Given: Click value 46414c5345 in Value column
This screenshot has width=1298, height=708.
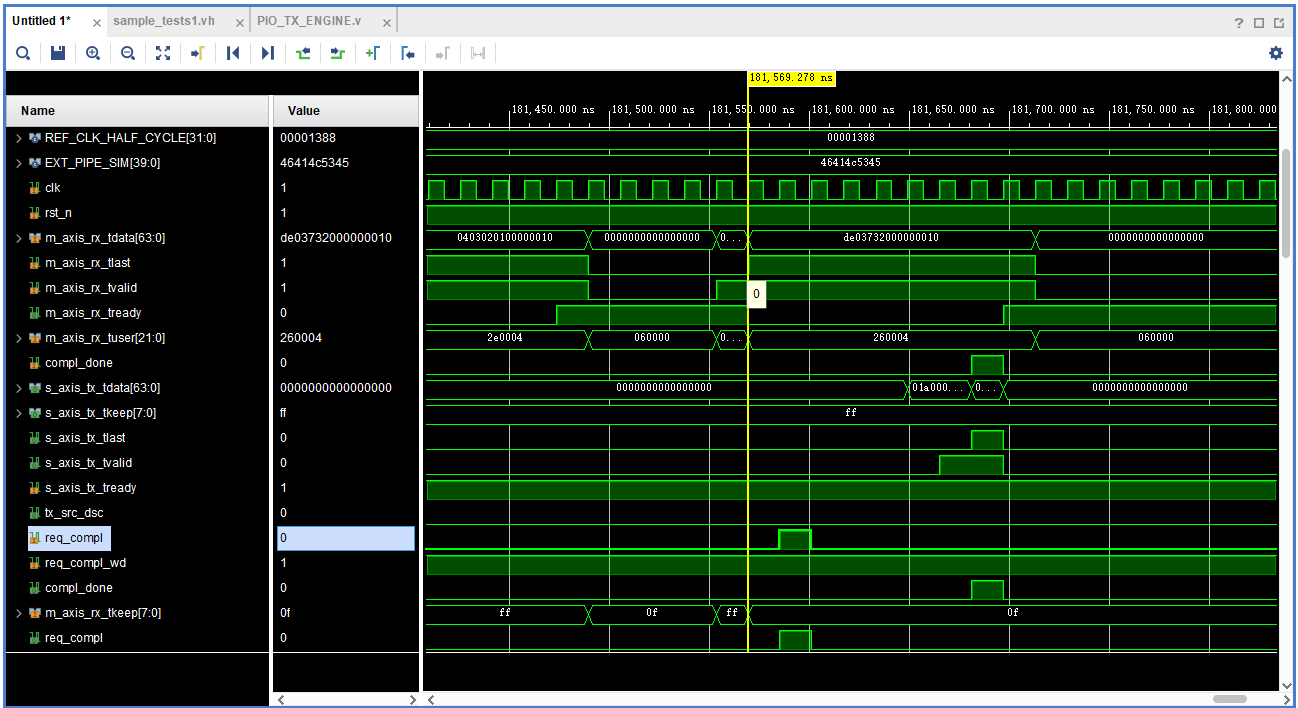Looking at the screenshot, I should 314,163.
